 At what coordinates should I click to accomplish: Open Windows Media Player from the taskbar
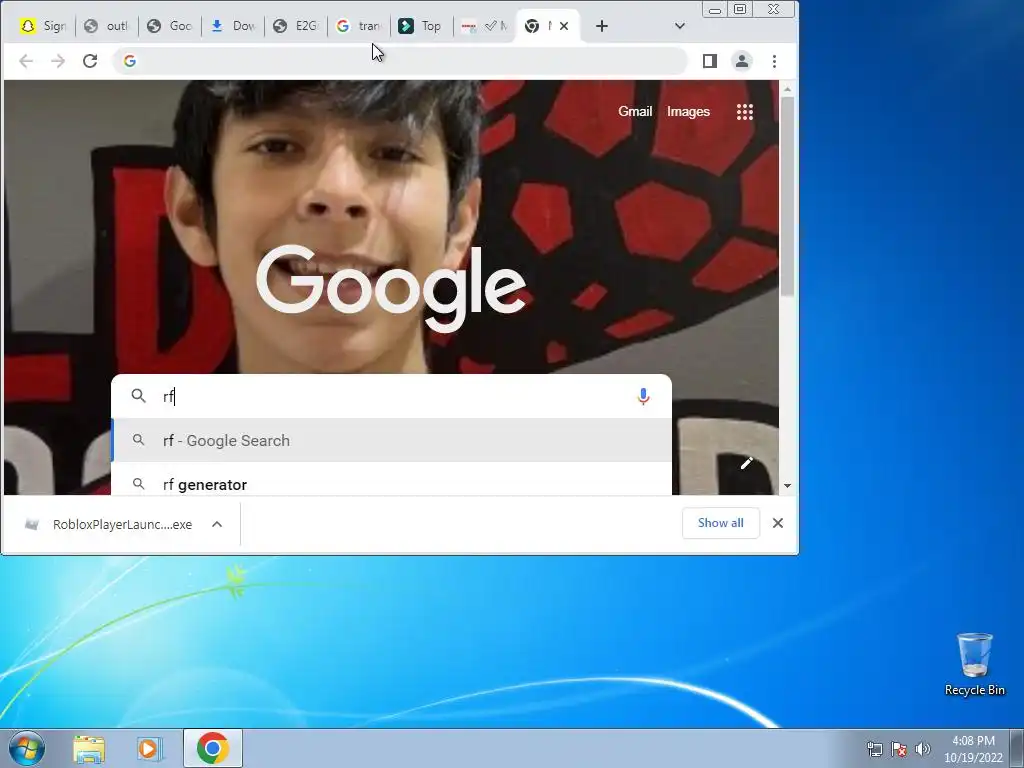pos(150,749)
